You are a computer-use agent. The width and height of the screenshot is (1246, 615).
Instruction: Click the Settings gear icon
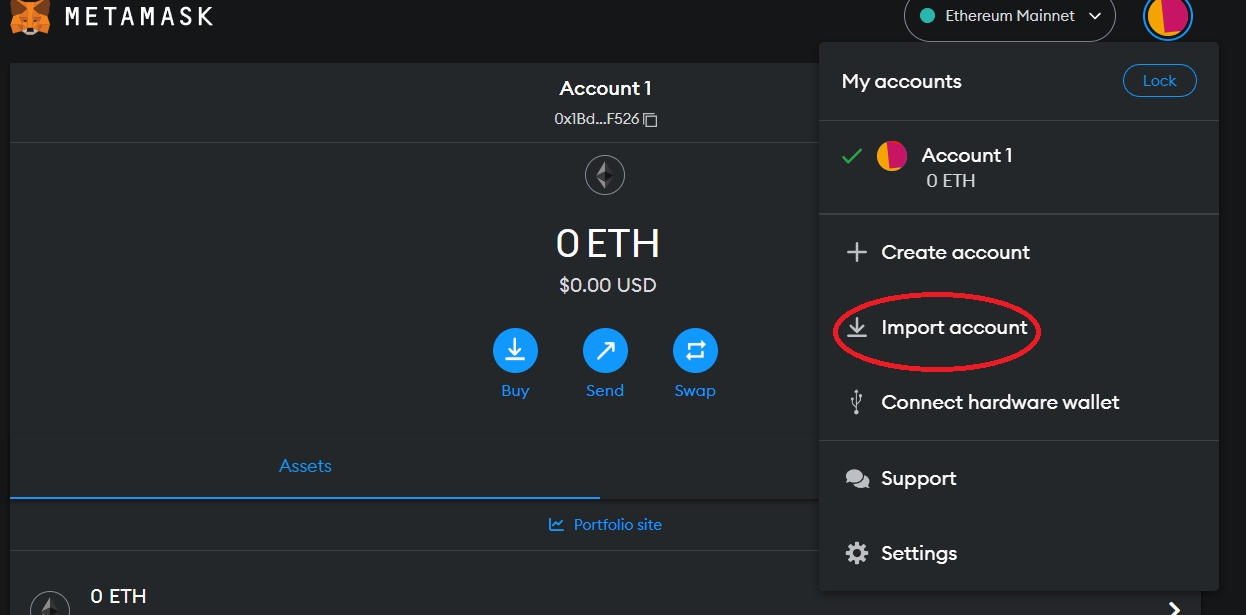click(857, 553)
